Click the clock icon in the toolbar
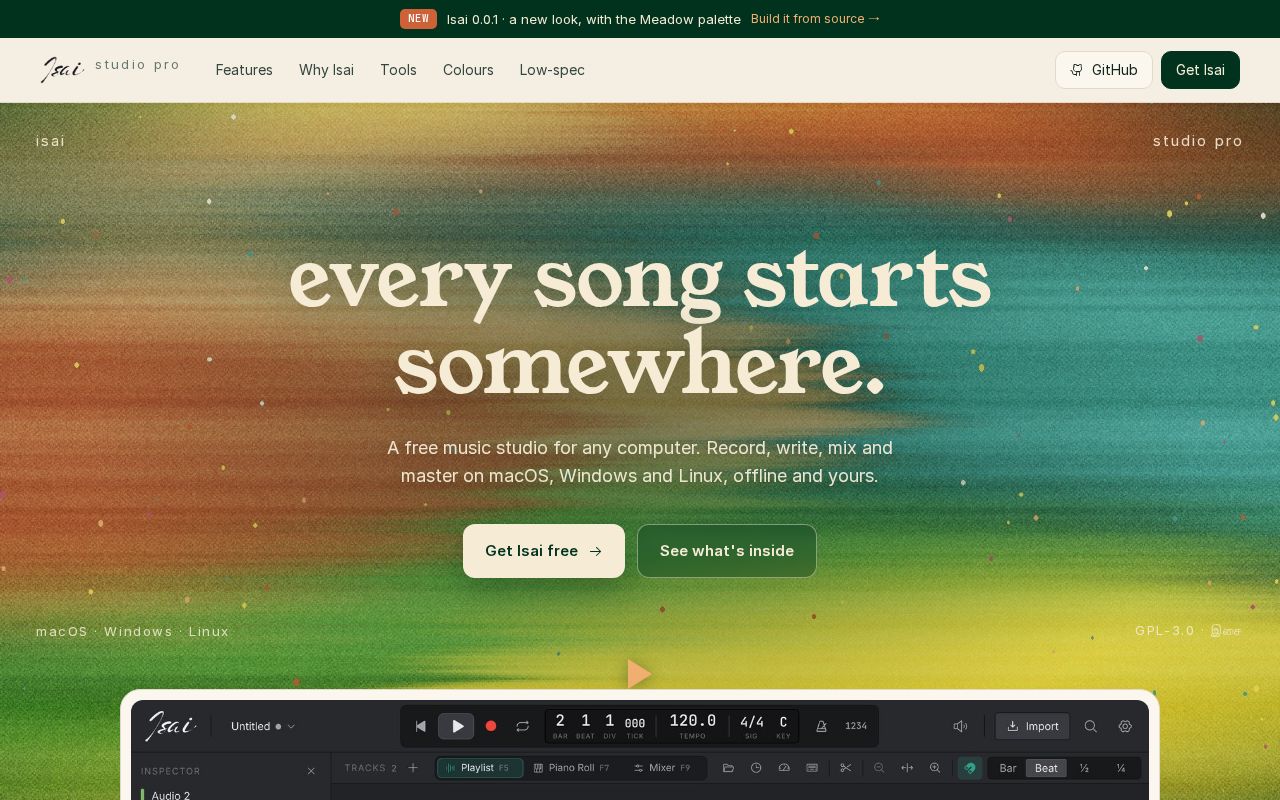The image size is (1280, 800). click(x=756, y=768)
